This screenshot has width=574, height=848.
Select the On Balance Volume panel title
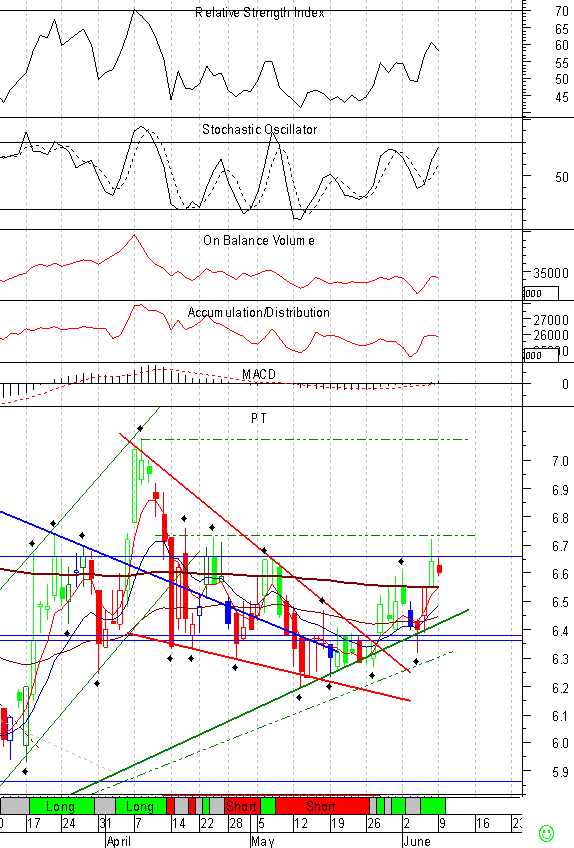[x=259, y=241]
